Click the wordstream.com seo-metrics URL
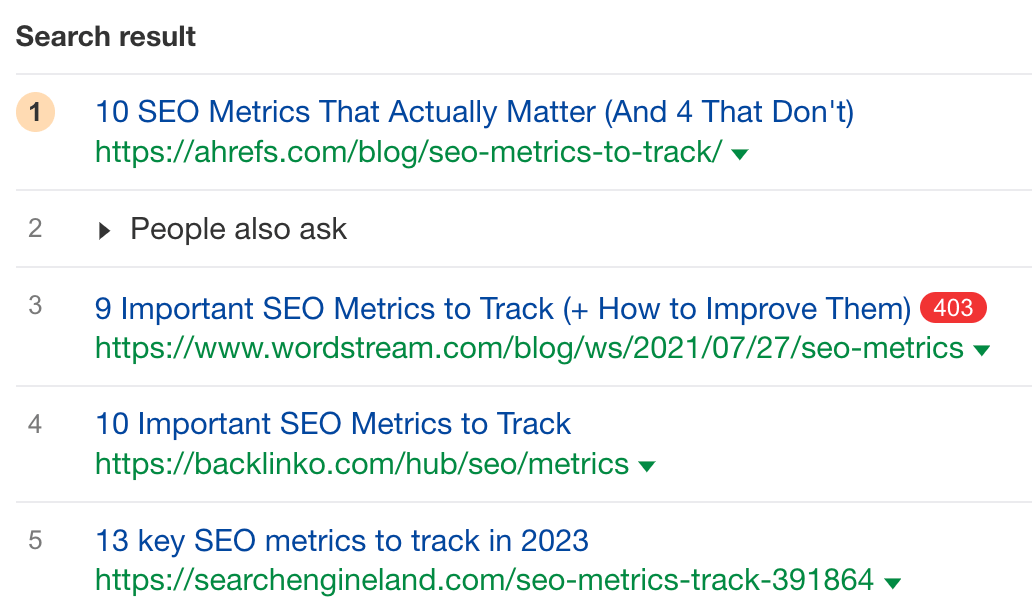 tap(529, 348)
